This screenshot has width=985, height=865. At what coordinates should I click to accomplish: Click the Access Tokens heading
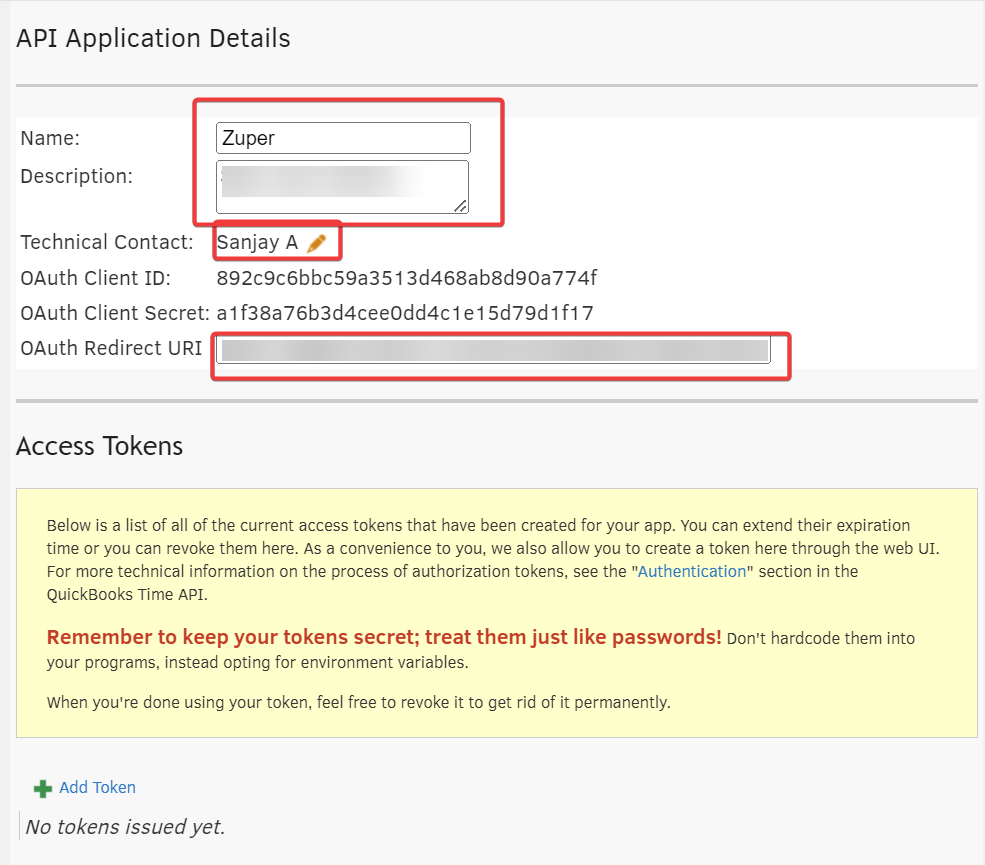(100, 446)
